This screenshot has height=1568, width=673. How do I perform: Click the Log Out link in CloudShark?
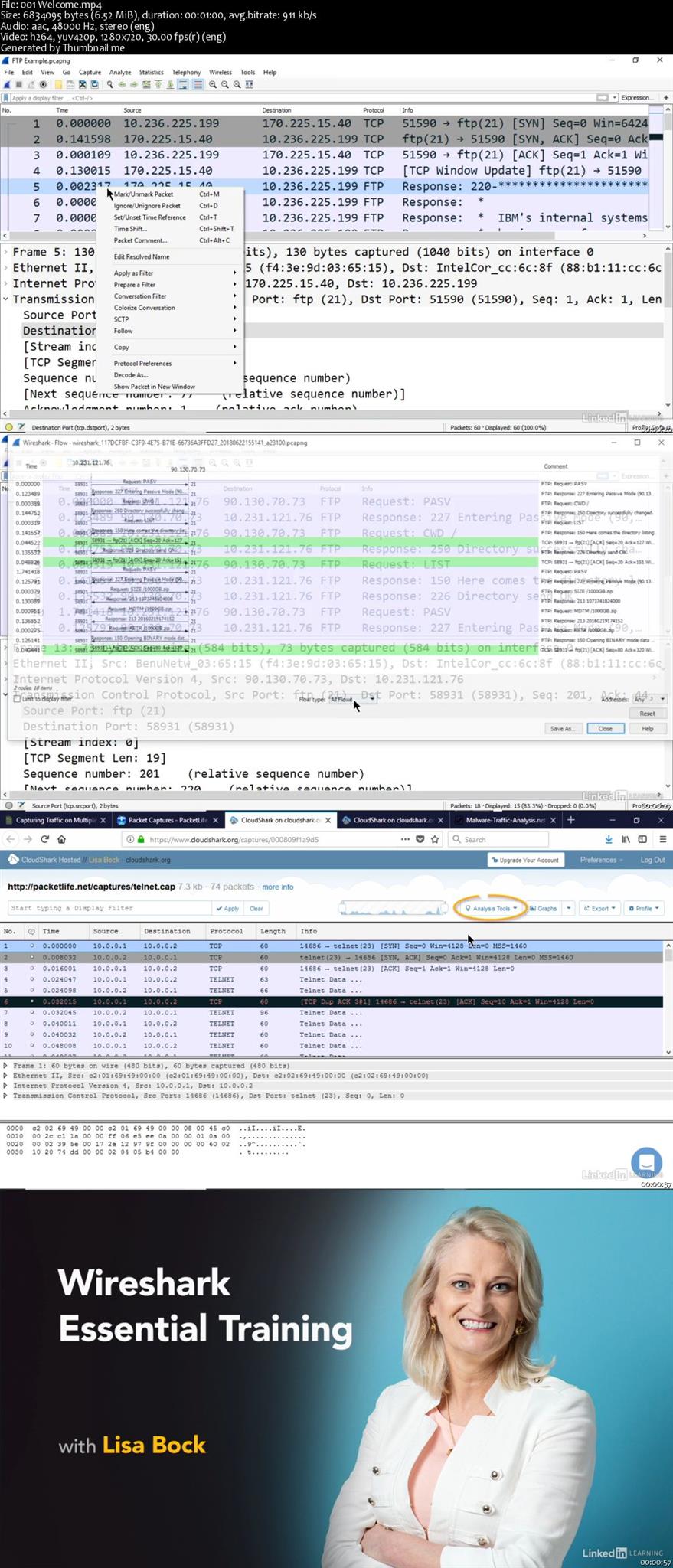[x=652, y=860]
